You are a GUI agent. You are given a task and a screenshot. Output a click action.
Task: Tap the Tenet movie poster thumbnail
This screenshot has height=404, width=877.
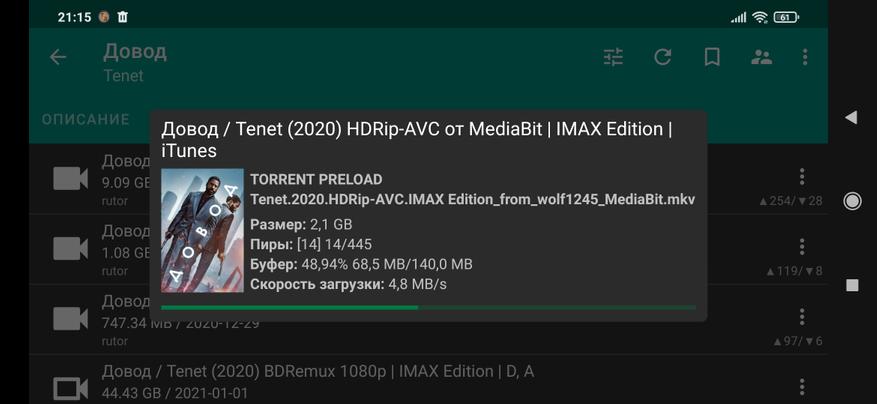click(x=202, y=231)
